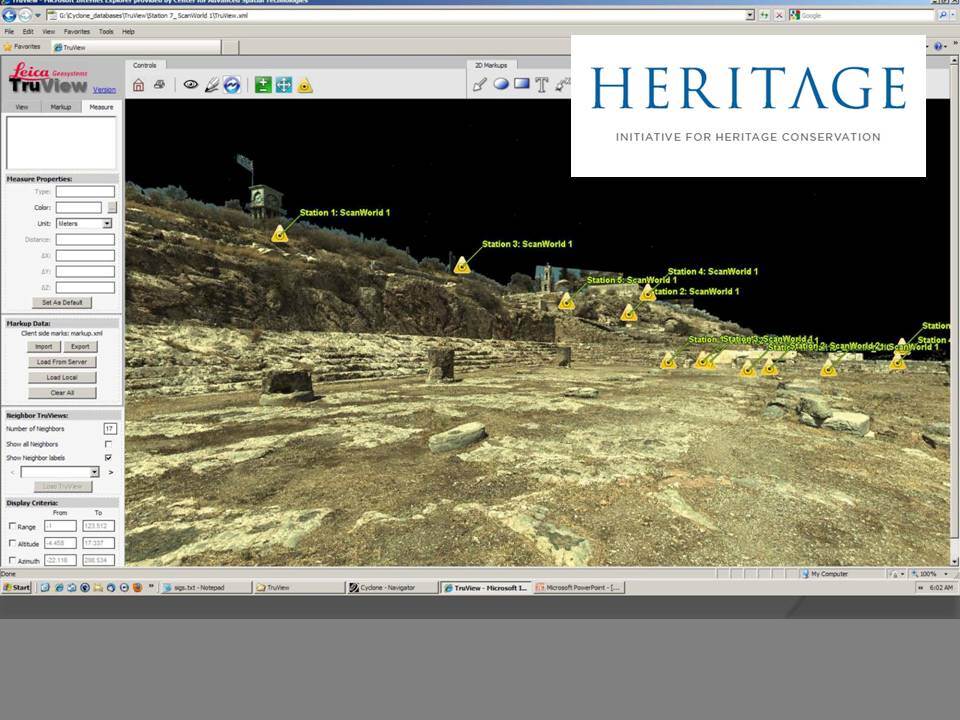Select the arrow 2D markup tool

tap(480, 85)
